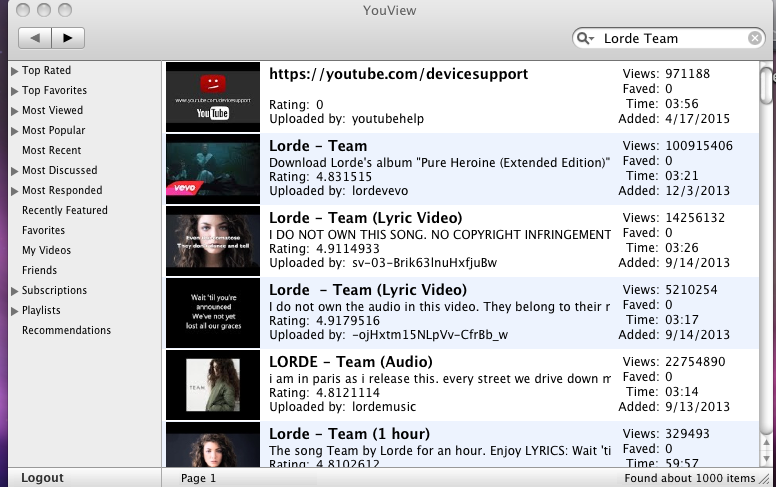Expand the Subscriptions category
The image size is (776, 487).
[14, 291]
